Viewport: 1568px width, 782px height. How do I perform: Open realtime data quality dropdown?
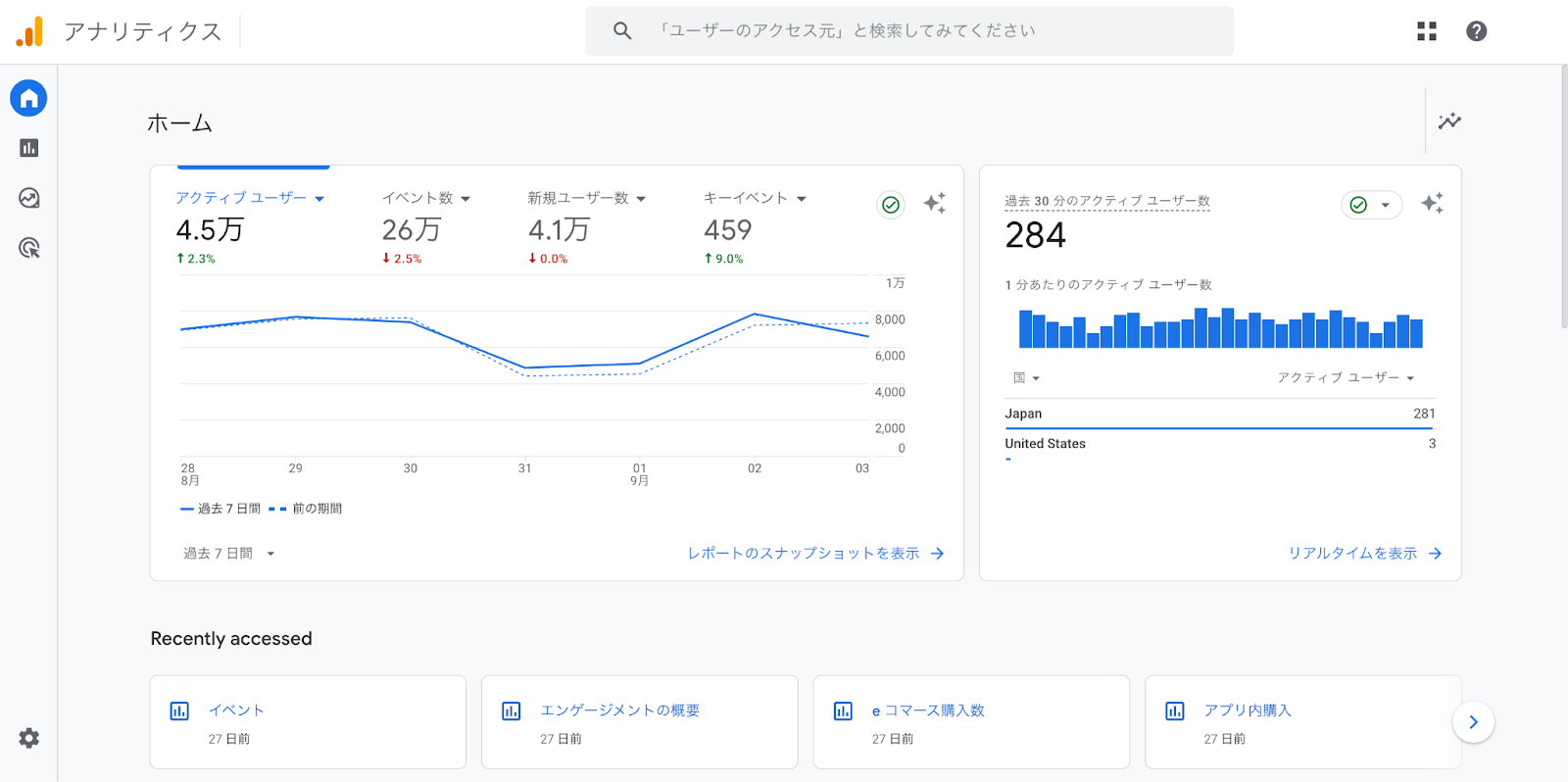(x=1371, y=205)
